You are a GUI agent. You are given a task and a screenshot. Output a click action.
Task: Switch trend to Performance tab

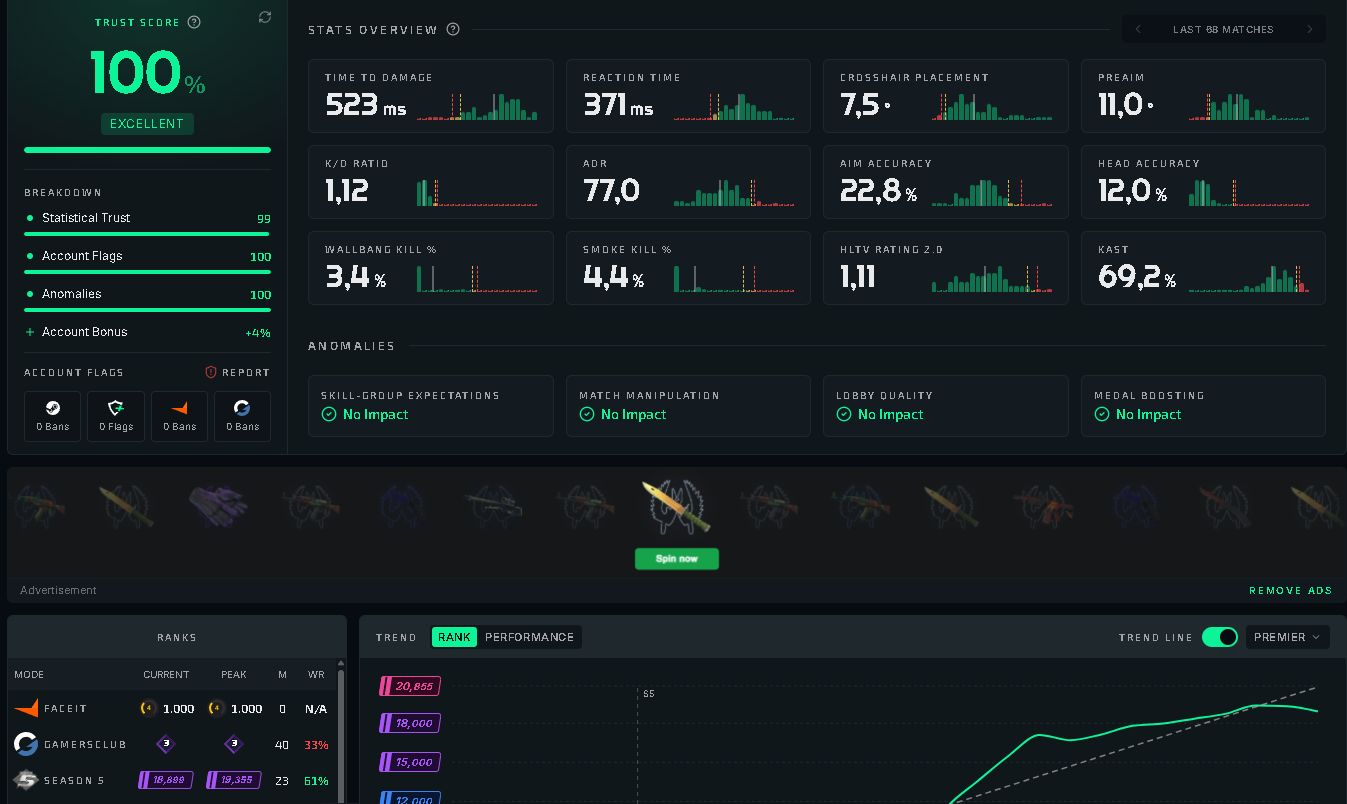pyautogui.click(x=529, y=637)
